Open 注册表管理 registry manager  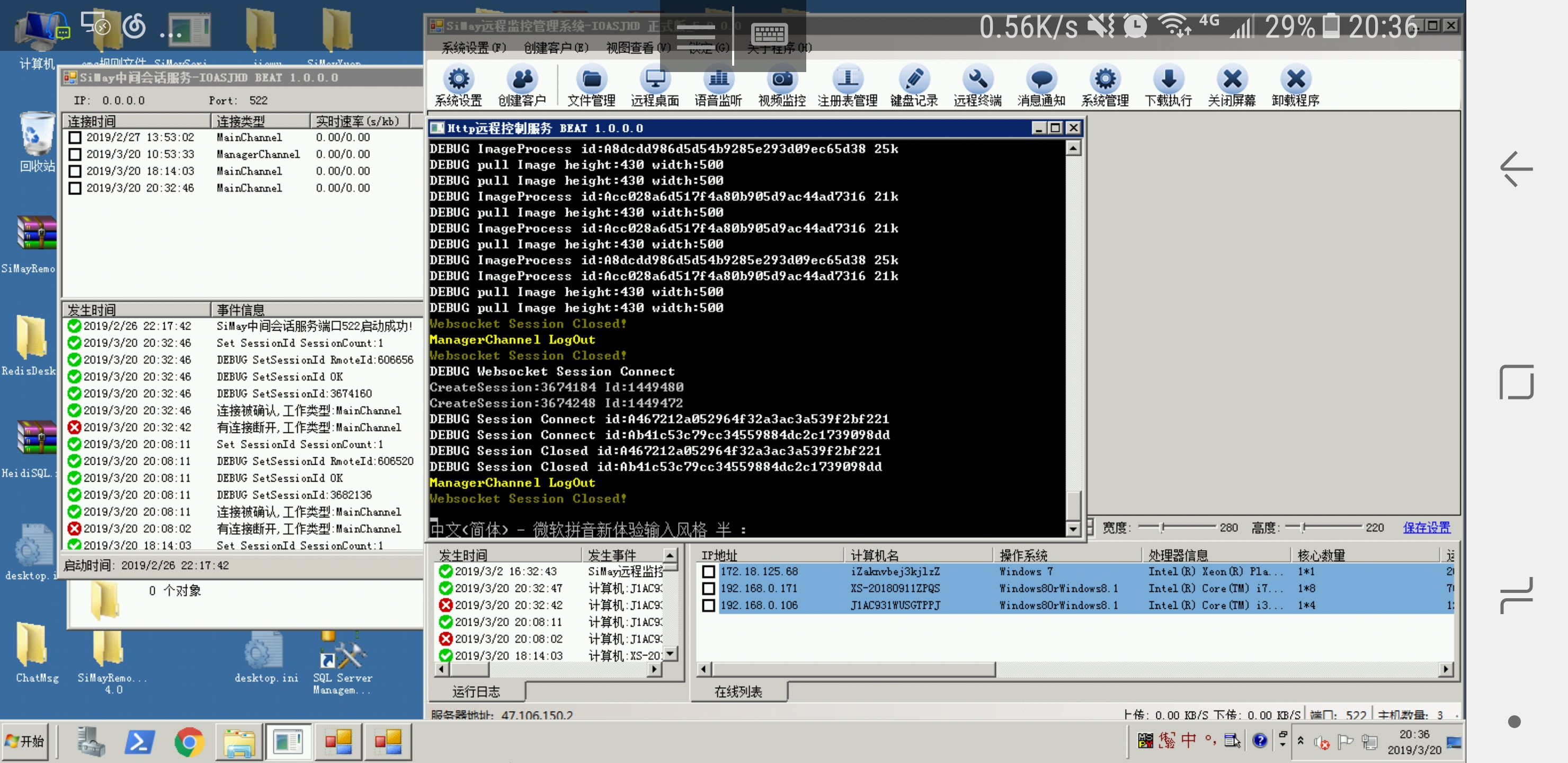(848, 86)
